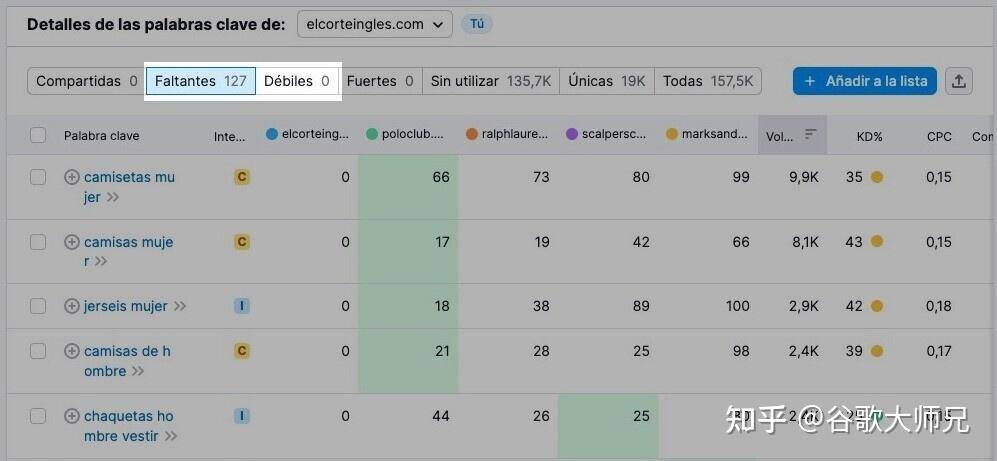The image size is (997, 461).
Task: Click plus icon next to camisetas mujer
Action: tap(71, 177)
